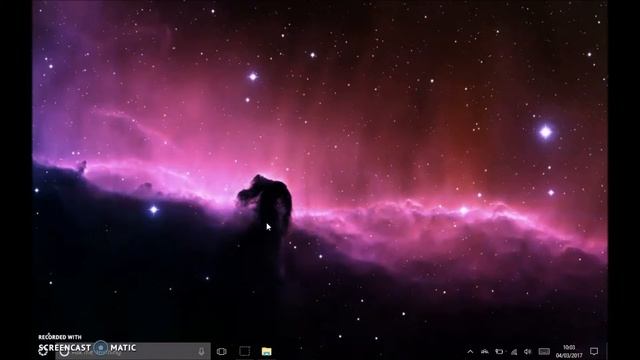Activate Cortana microphone in search box
The image size is (640, 360).
201,351
